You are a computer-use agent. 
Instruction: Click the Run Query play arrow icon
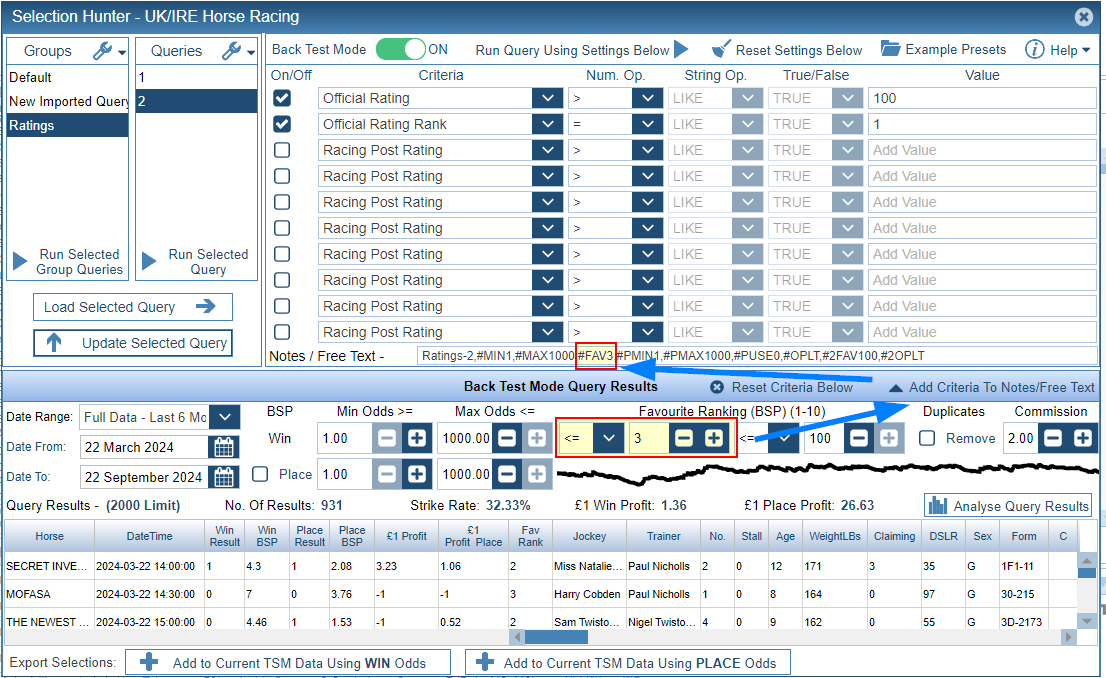[681, 49]
